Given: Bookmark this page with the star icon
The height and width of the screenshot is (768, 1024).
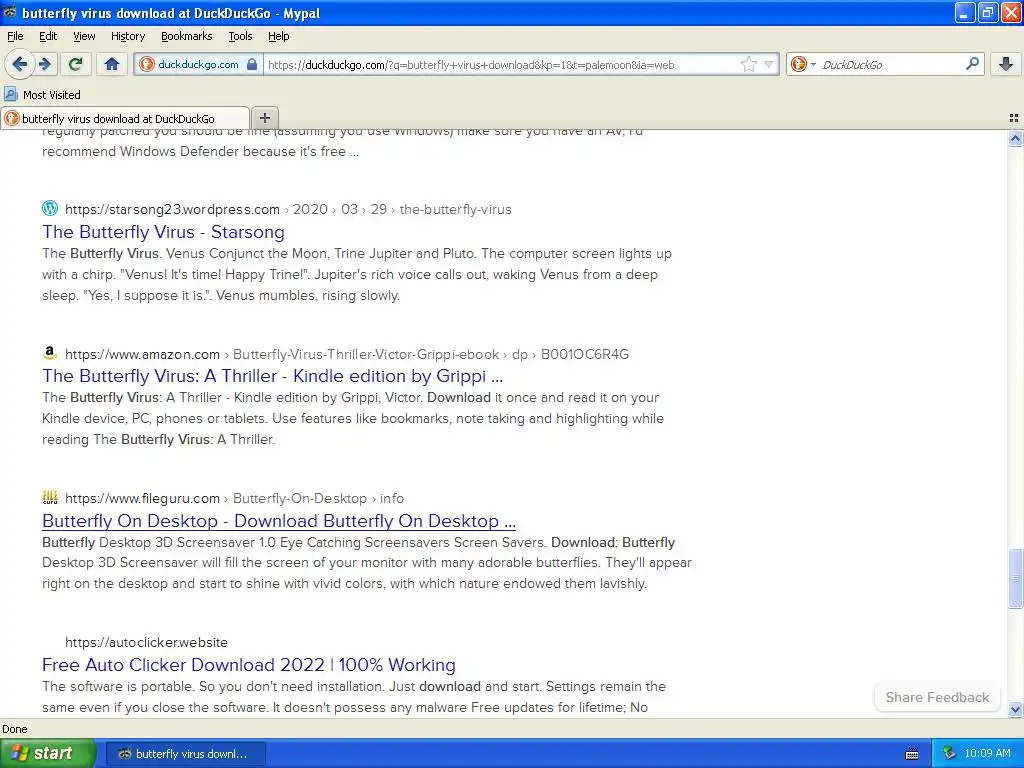Looking at the screenshot, I should [x=748, y=64].
